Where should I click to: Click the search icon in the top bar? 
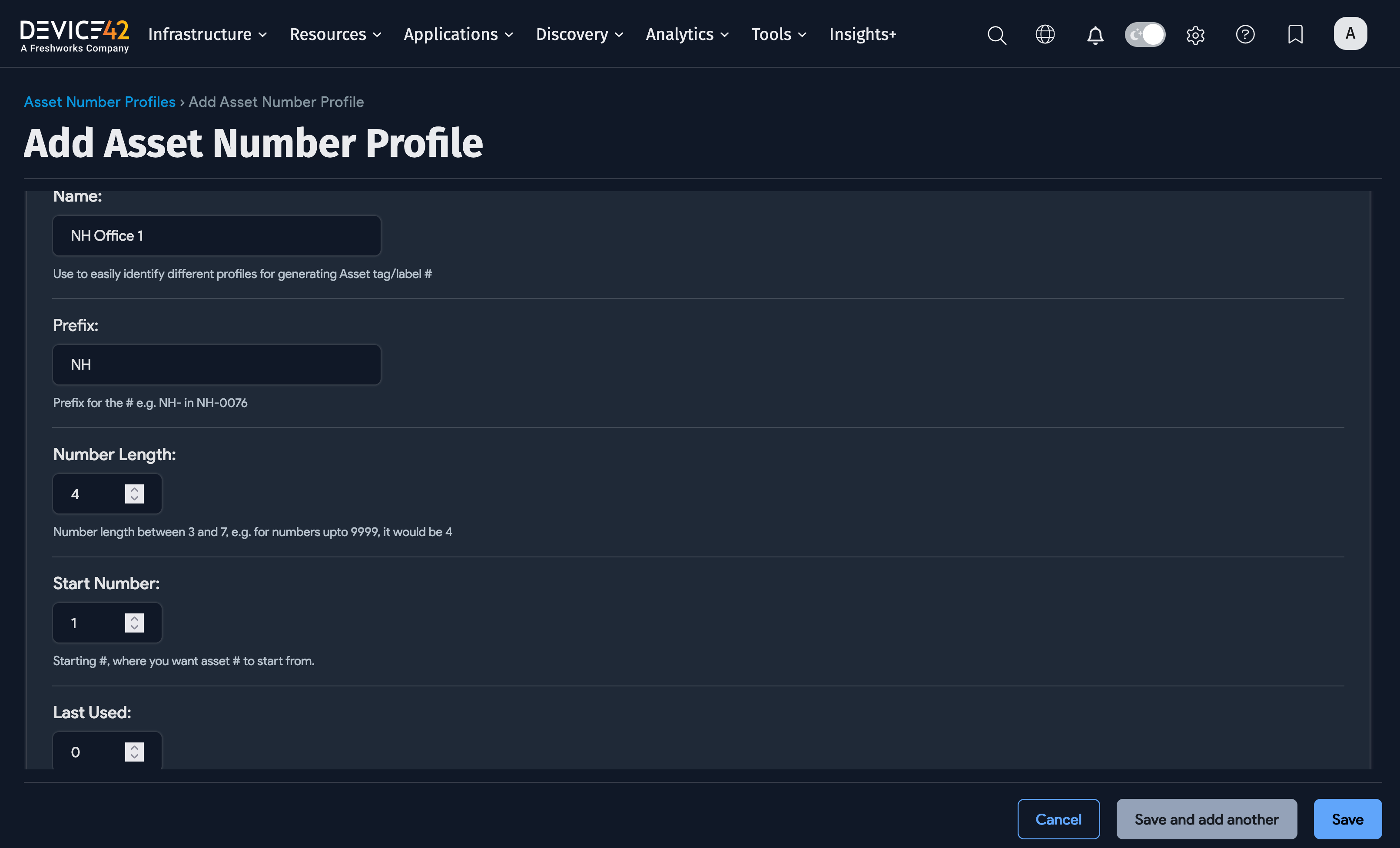pos(997,35)
